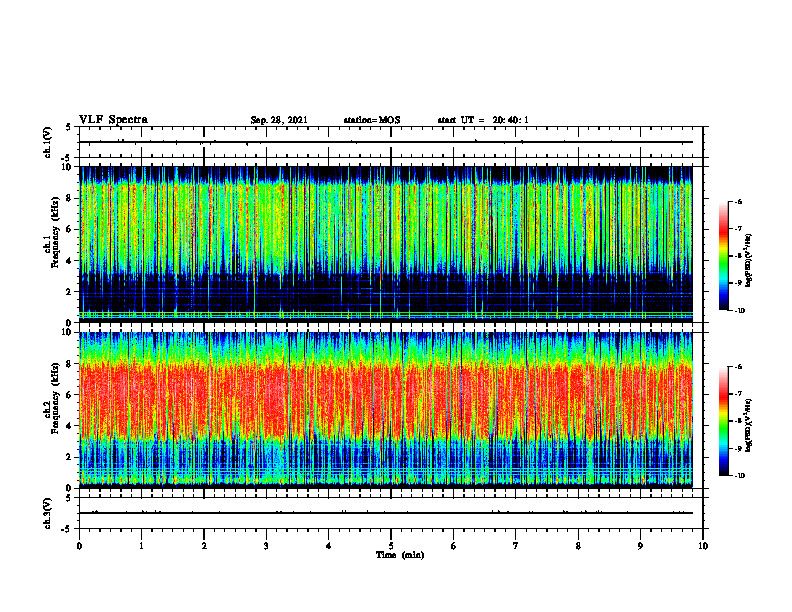Click the "8" tick label on Time axis

click(578, 546)
